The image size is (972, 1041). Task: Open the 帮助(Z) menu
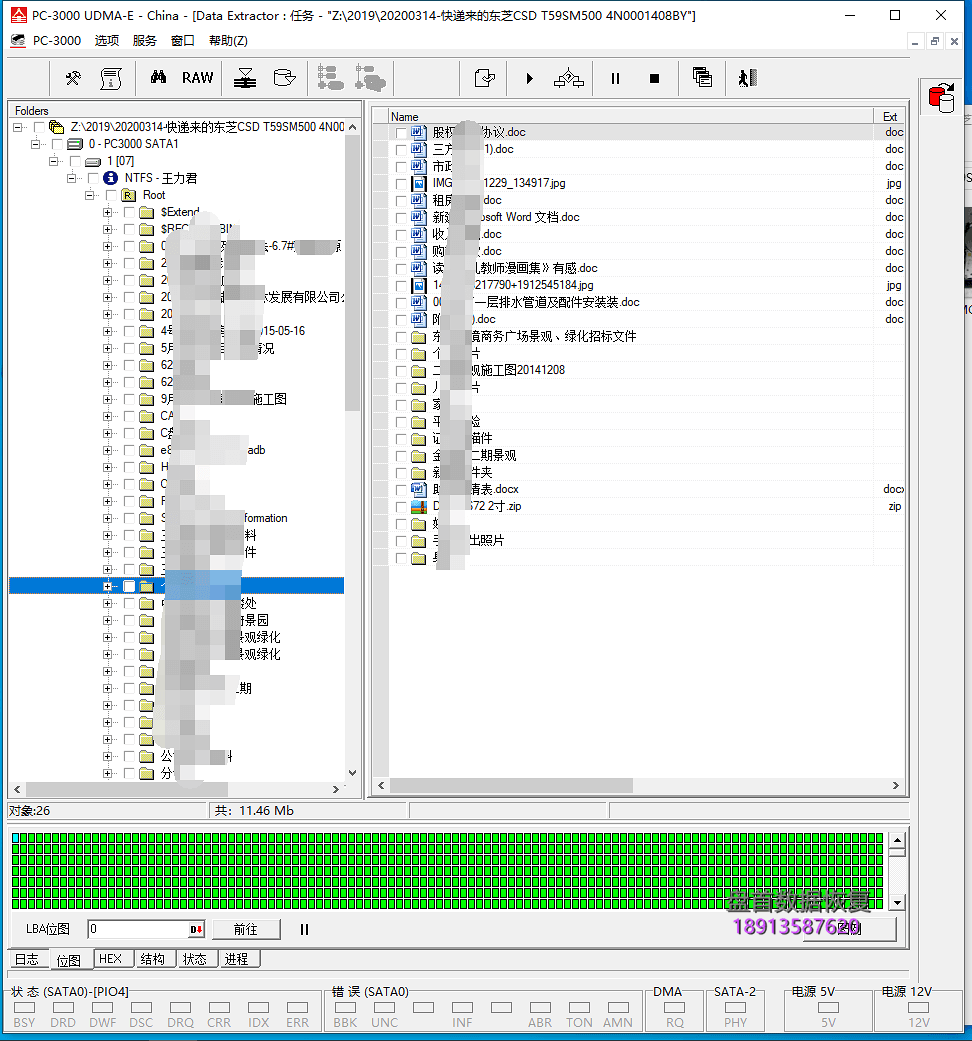(228, 40)
